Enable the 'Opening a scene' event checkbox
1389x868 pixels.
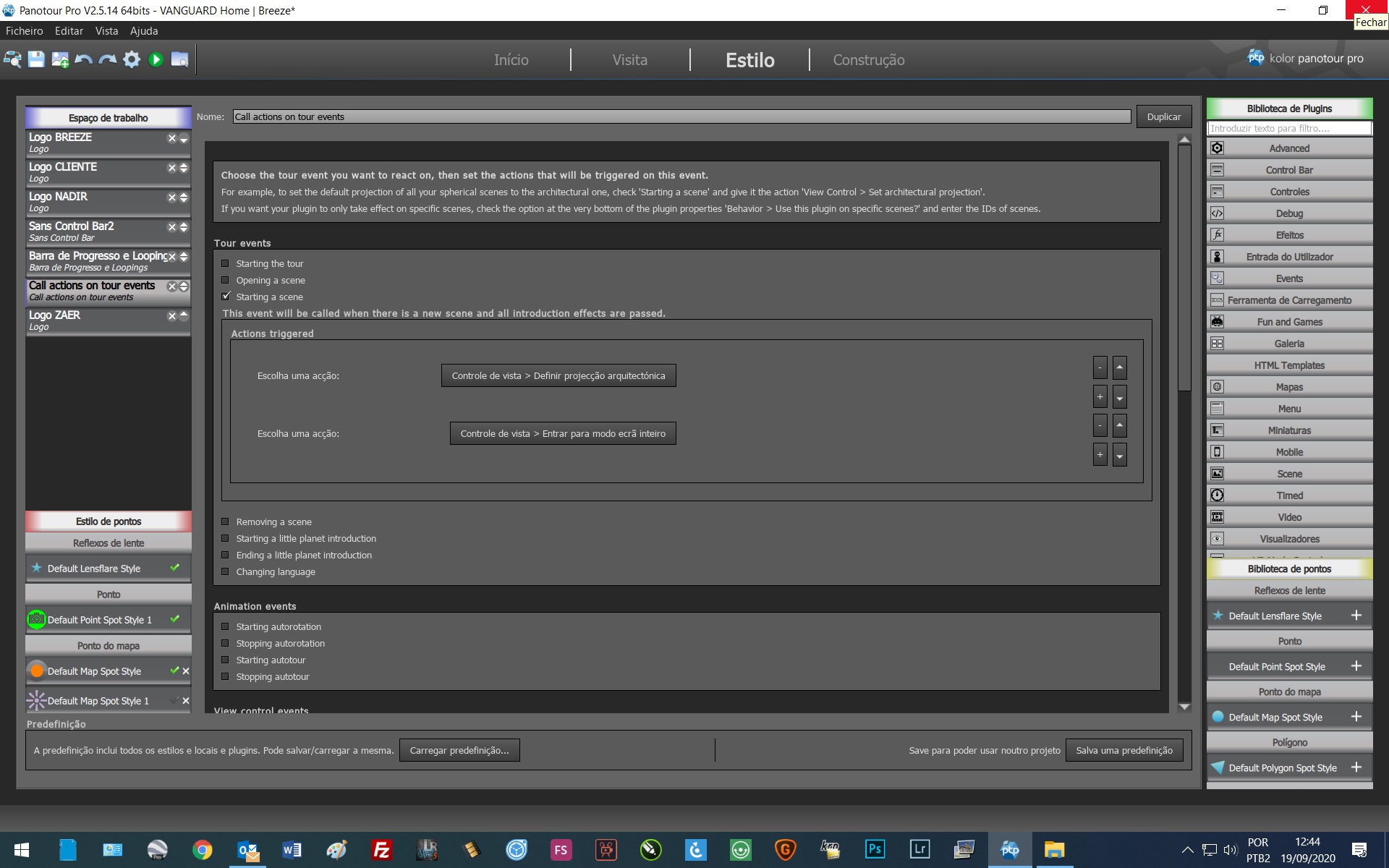click(225, 280)
